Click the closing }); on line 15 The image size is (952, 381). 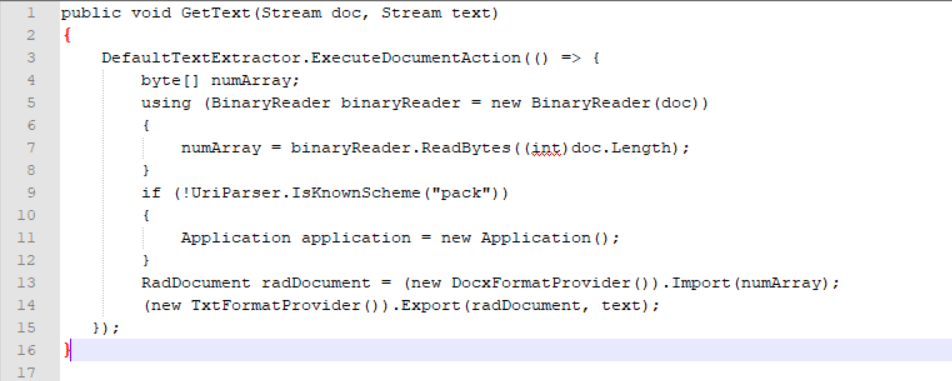(106, 328)
